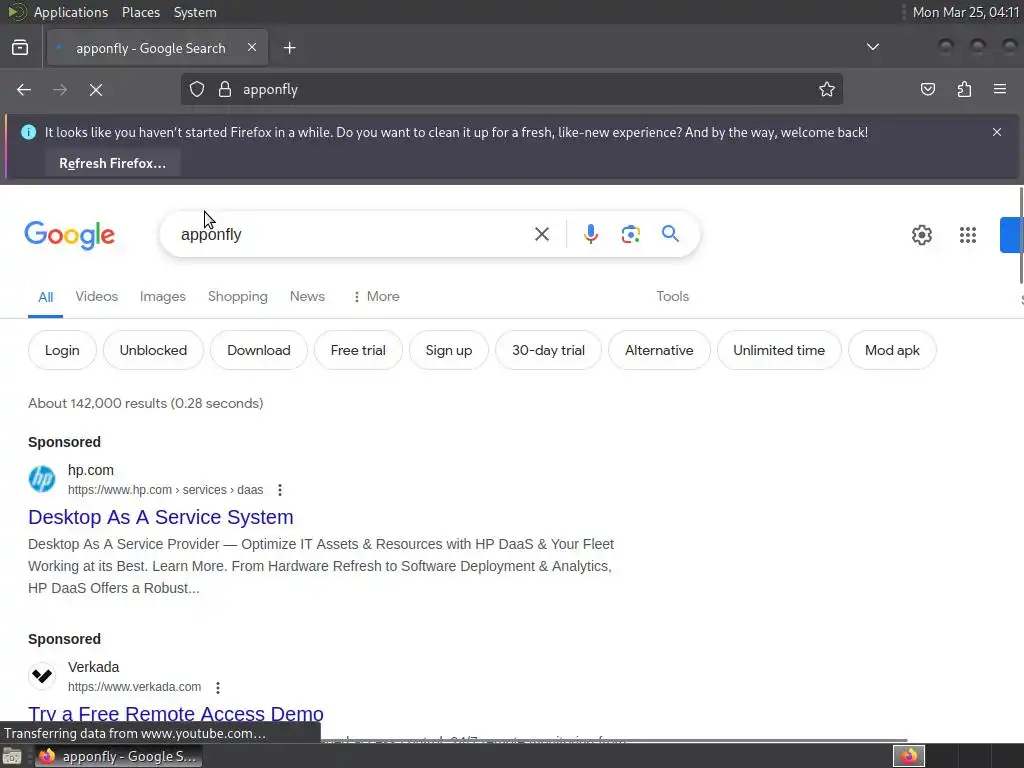Click the hp.com services daas URL
Screen dimensions: 1024x768
[x=165, y=490]
